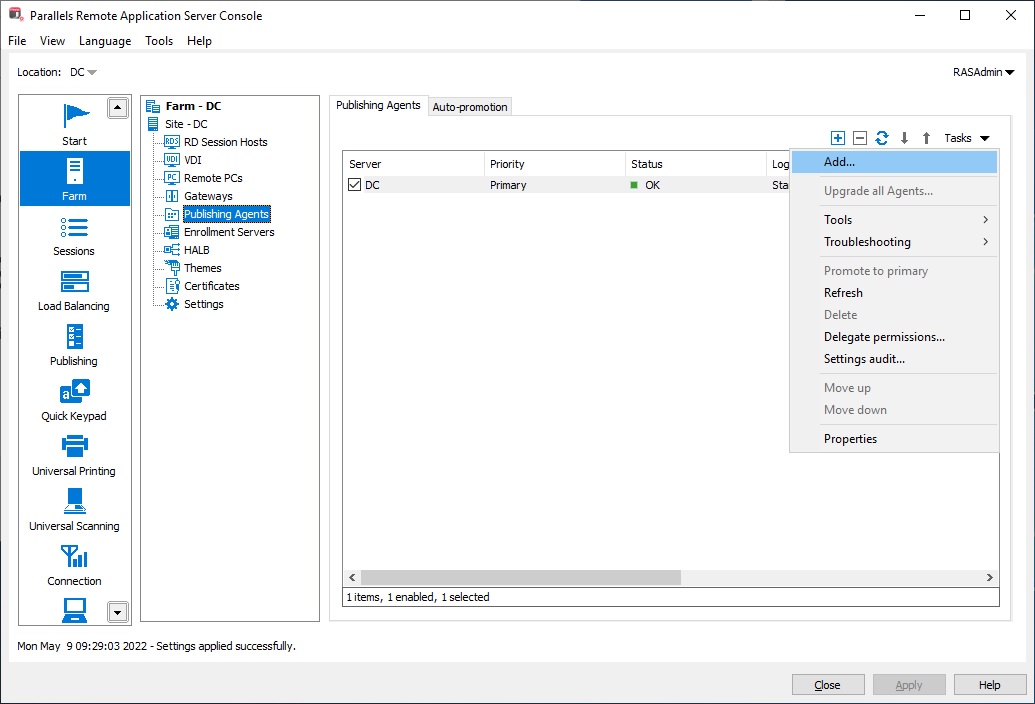Viewport: 1035px width, 704px height.
Task: Expand the Troubleshooting submenu arrow
Action: [985, 241]
